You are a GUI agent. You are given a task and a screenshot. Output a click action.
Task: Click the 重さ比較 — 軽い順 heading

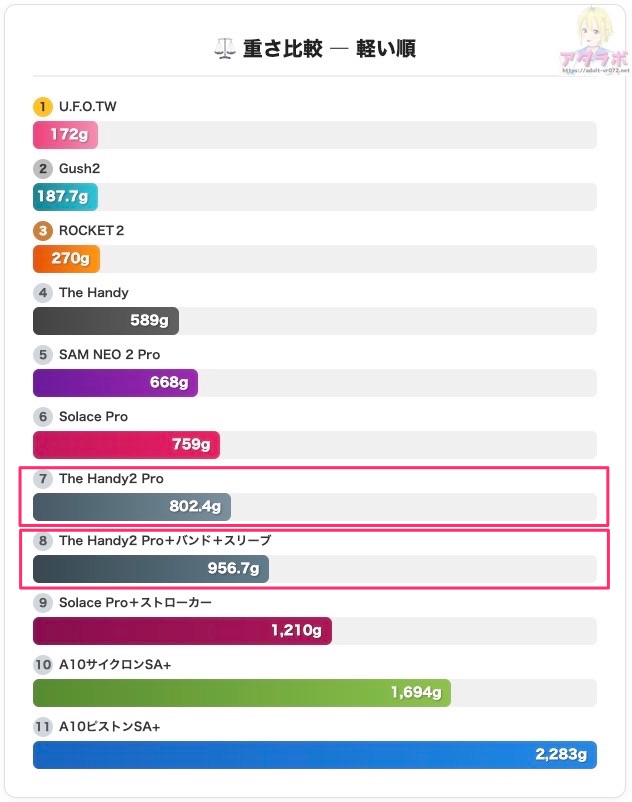pos(329,49)
